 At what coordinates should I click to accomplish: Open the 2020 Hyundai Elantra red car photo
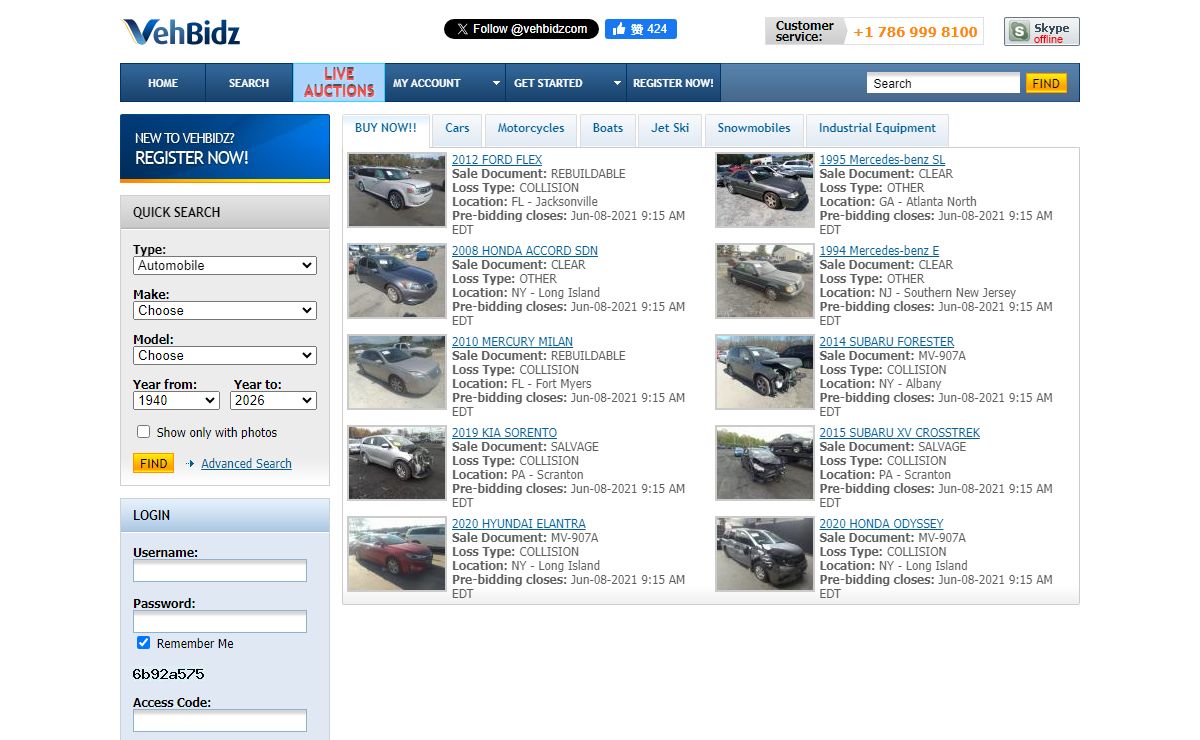tap(397, 554)
